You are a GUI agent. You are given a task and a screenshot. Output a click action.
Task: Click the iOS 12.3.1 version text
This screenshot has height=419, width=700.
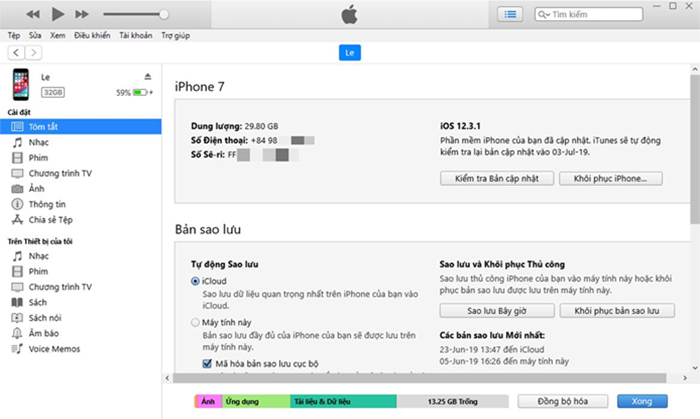[460, 126]
